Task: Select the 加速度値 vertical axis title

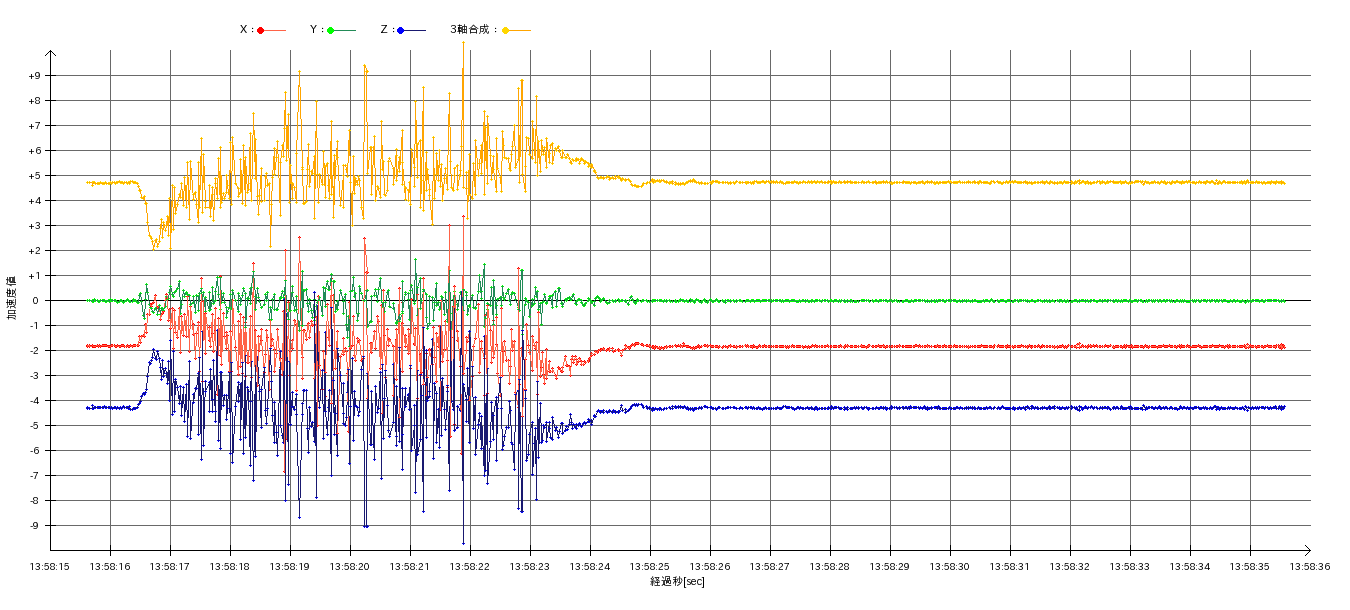Action: pos(12,297)
